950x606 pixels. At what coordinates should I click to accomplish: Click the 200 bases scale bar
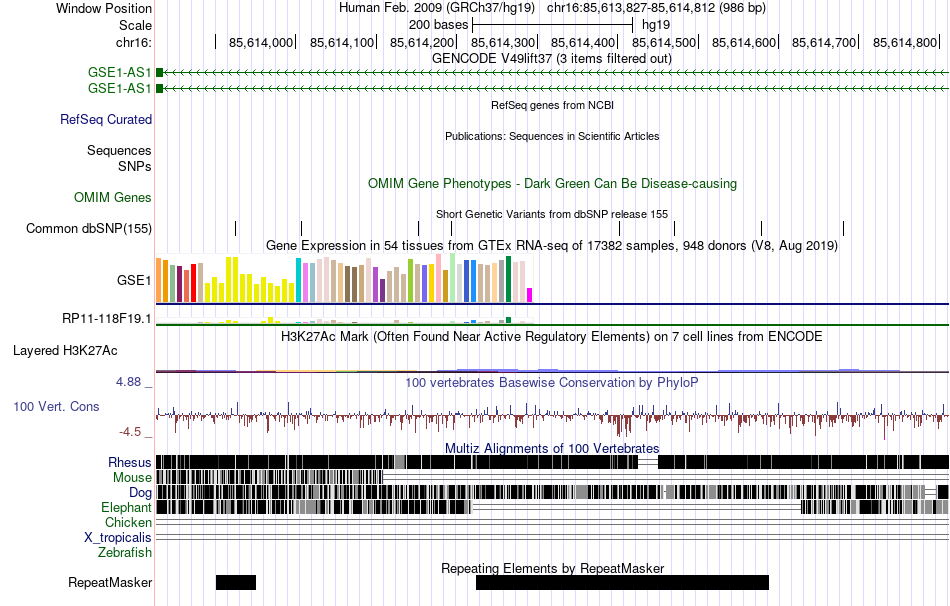pyautogui.click(x=553, y=25)
